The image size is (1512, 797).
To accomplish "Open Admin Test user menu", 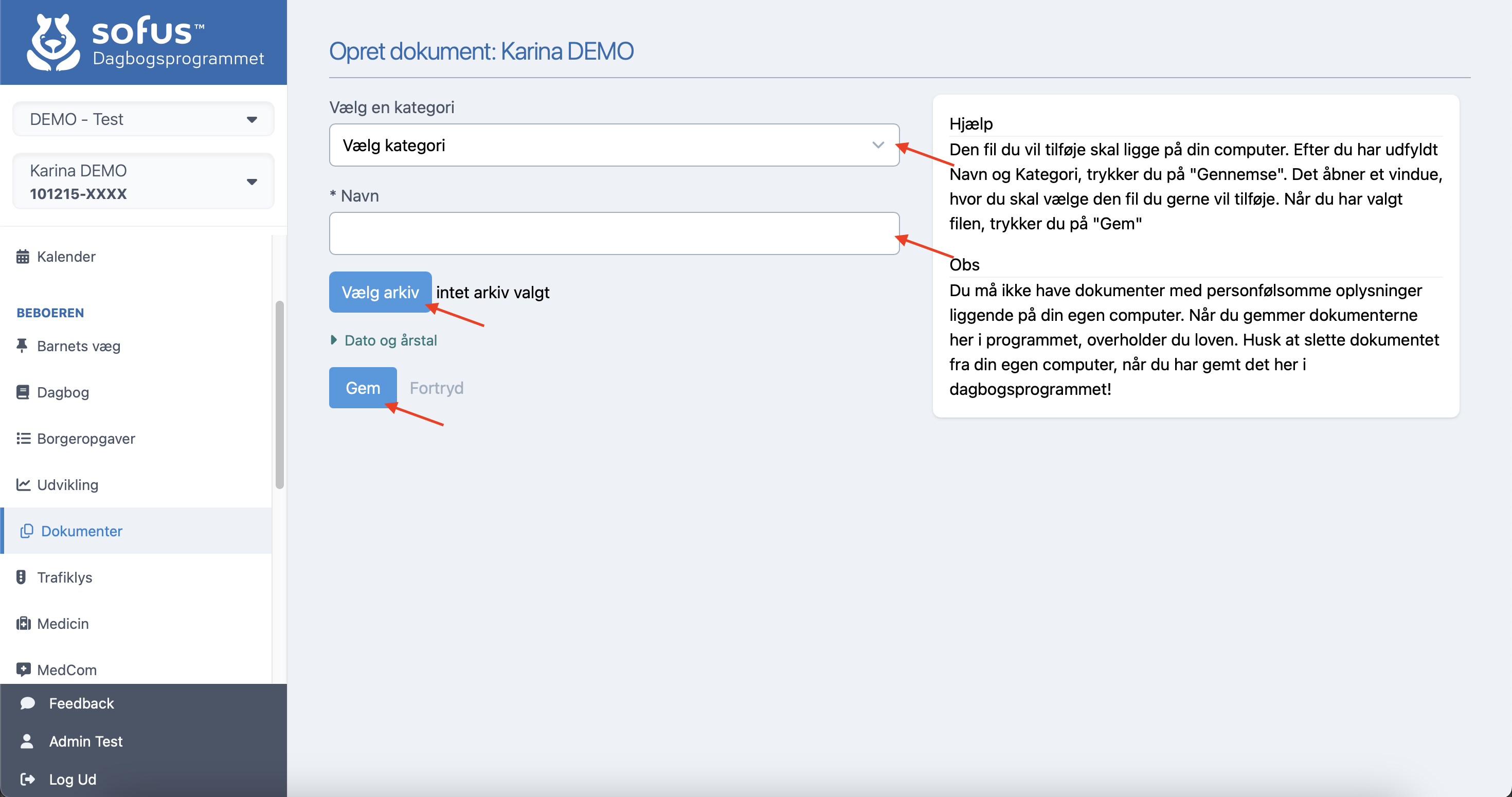I will pos(86,741).
